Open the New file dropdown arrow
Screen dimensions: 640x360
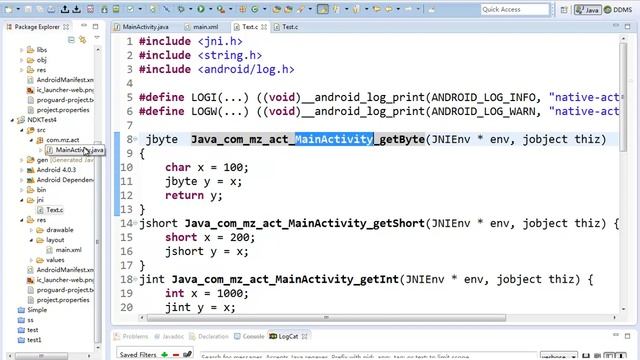18,9
